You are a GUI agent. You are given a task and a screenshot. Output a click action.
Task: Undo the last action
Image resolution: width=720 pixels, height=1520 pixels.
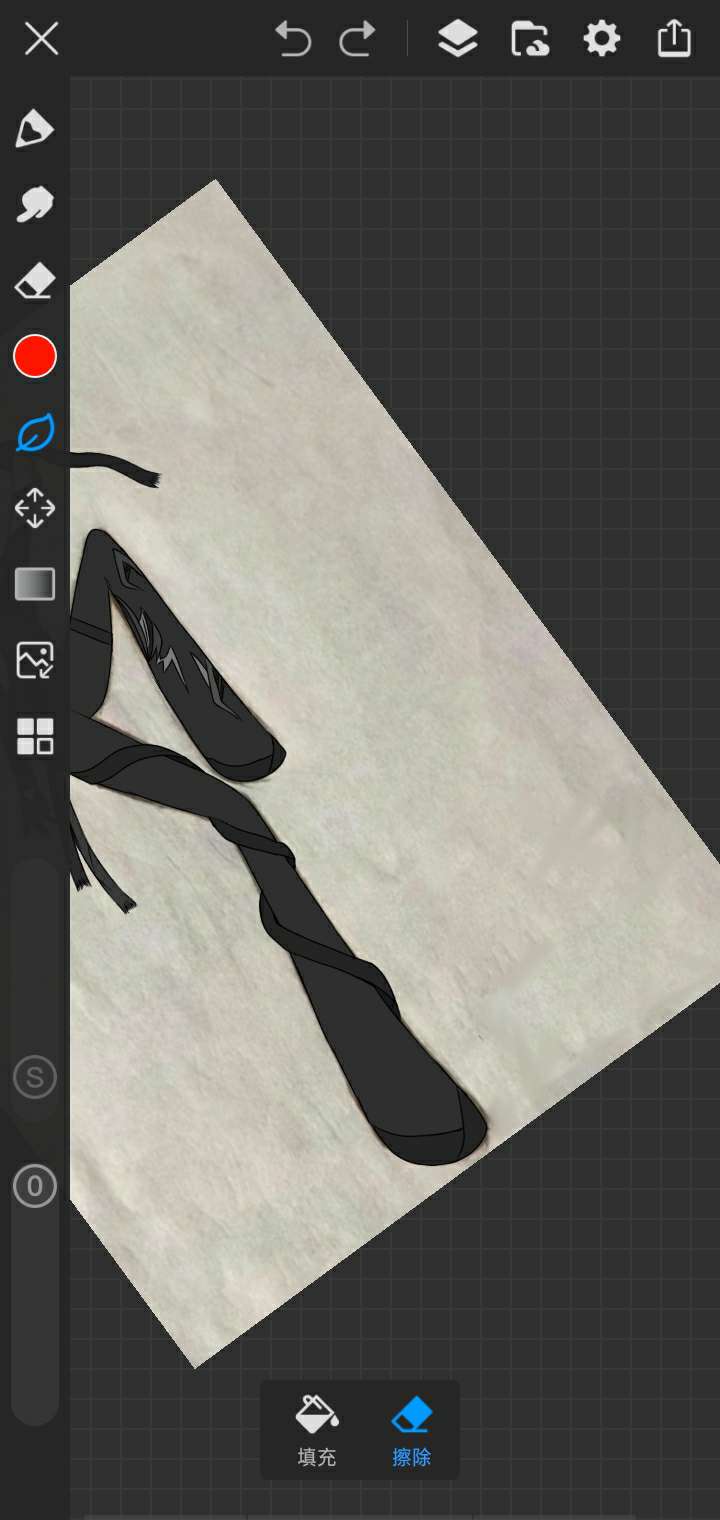293,40
